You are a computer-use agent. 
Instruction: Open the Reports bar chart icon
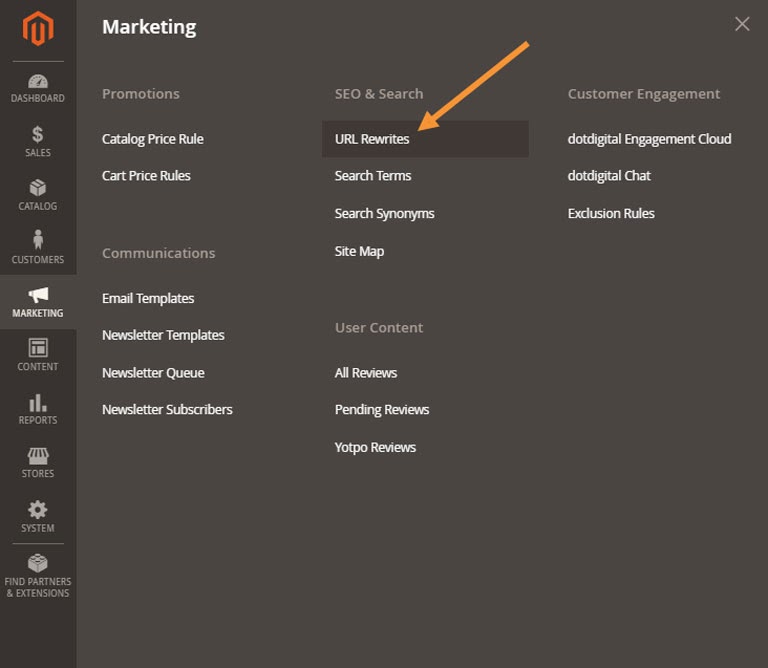click(38, 403)
